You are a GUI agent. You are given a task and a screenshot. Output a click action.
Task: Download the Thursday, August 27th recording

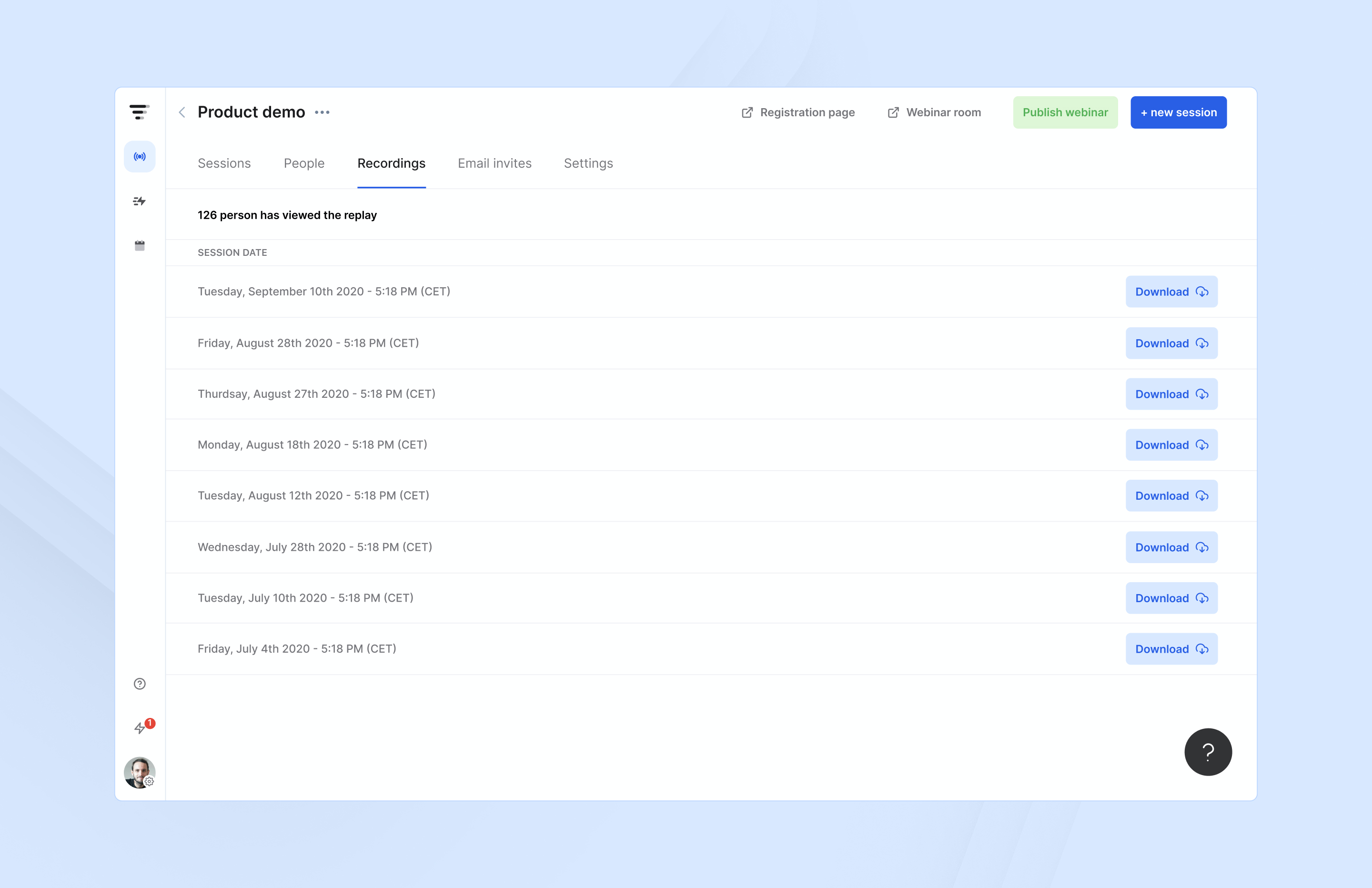[1171, 394]
